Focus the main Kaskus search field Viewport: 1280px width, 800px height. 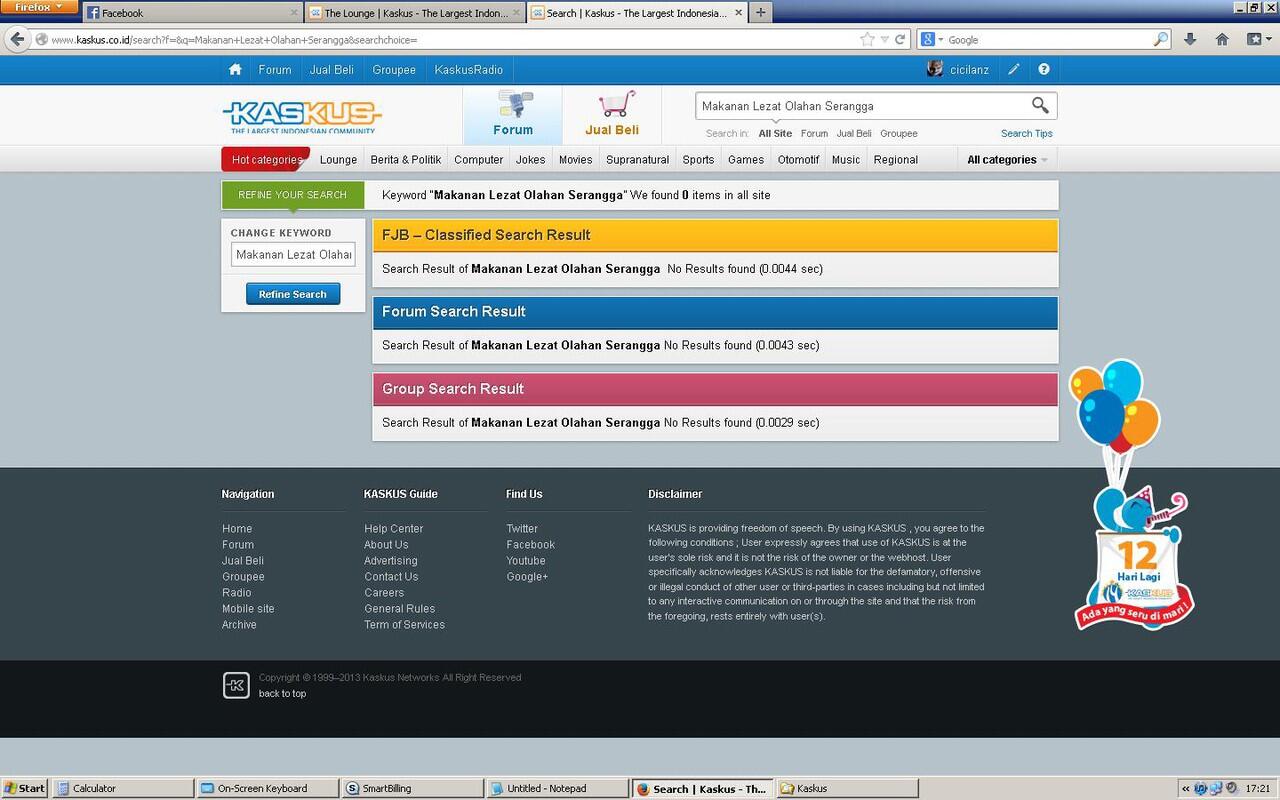(862, 106)
